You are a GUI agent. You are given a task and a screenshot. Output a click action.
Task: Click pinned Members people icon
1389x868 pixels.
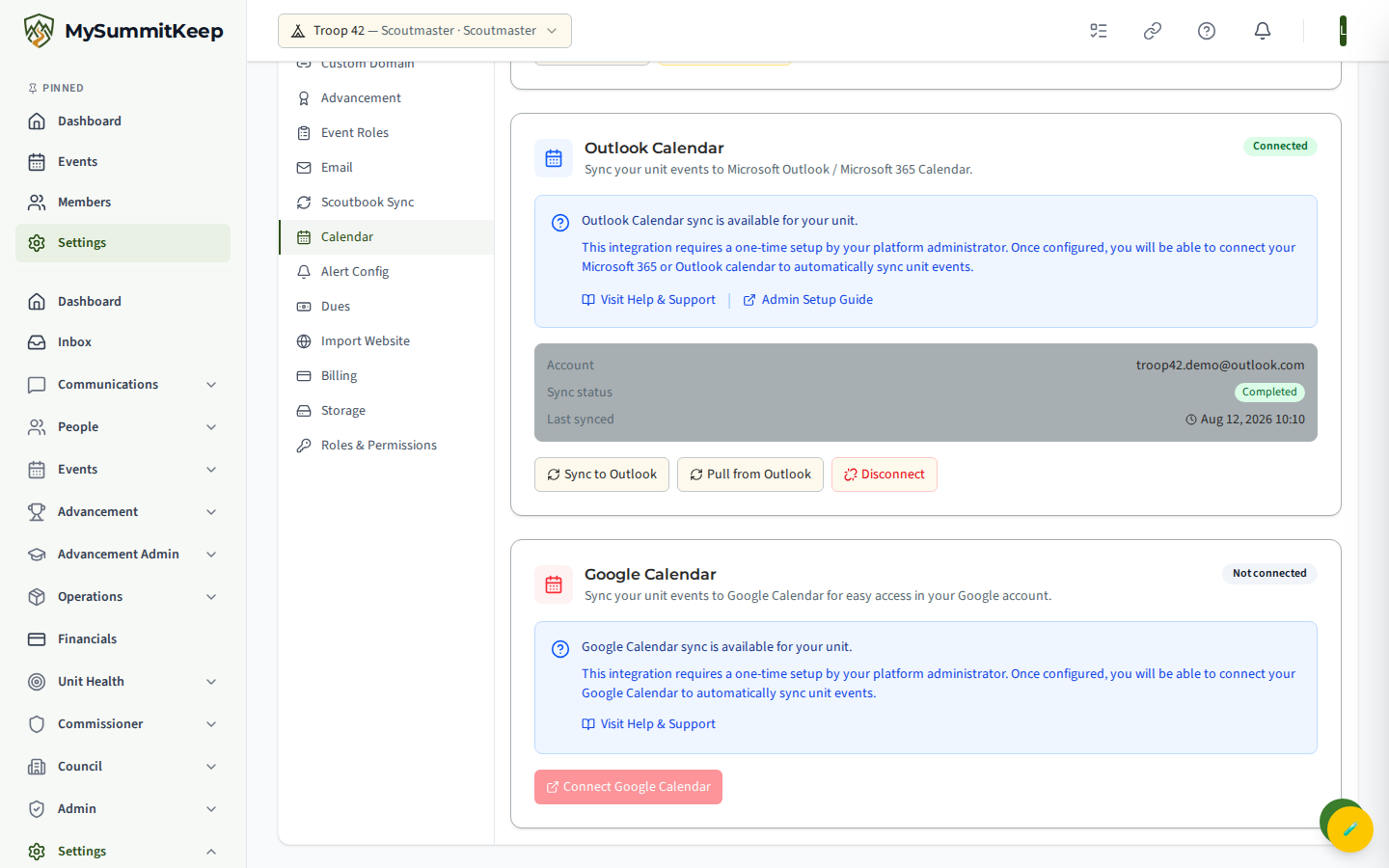(x=37, y=203)
